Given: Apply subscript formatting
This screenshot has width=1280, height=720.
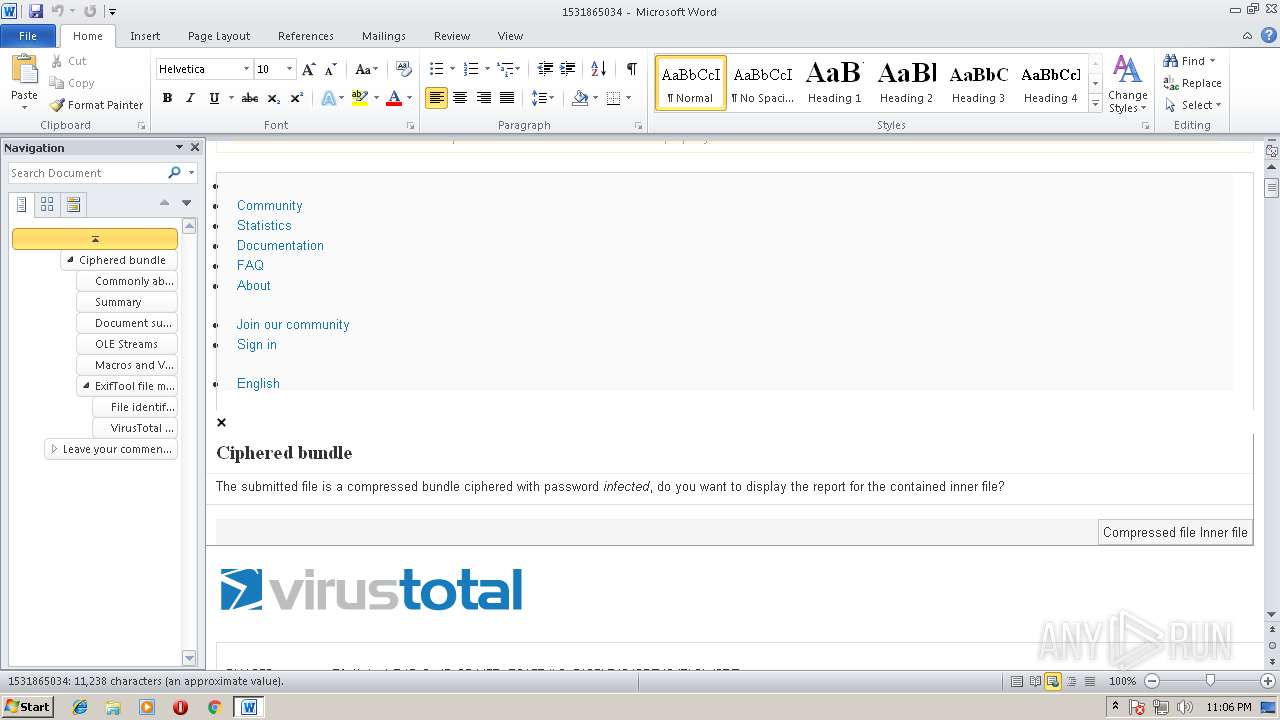Looking at the screenshot, I should (274, 98).
